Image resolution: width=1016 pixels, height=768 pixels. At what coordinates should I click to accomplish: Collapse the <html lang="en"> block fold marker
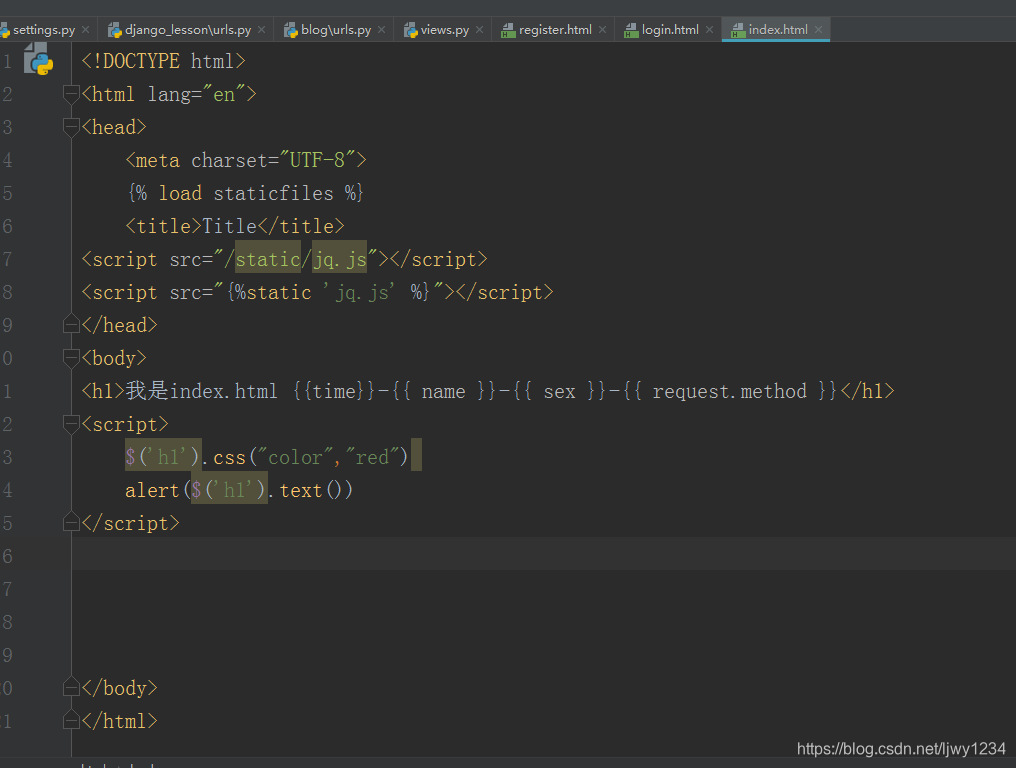click(x=71, y=95)
